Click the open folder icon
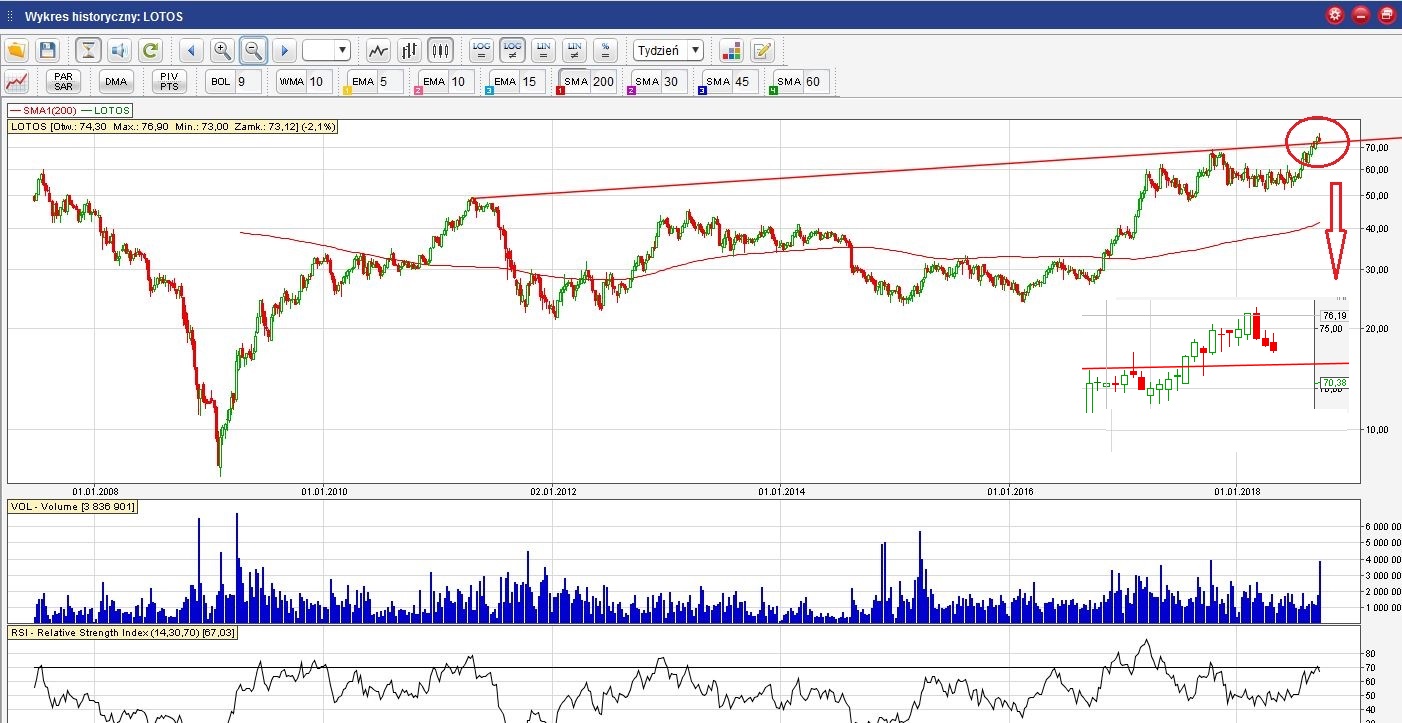This screenshot has height=723, width=1402. pyautogui.click(x=17, y=50)
